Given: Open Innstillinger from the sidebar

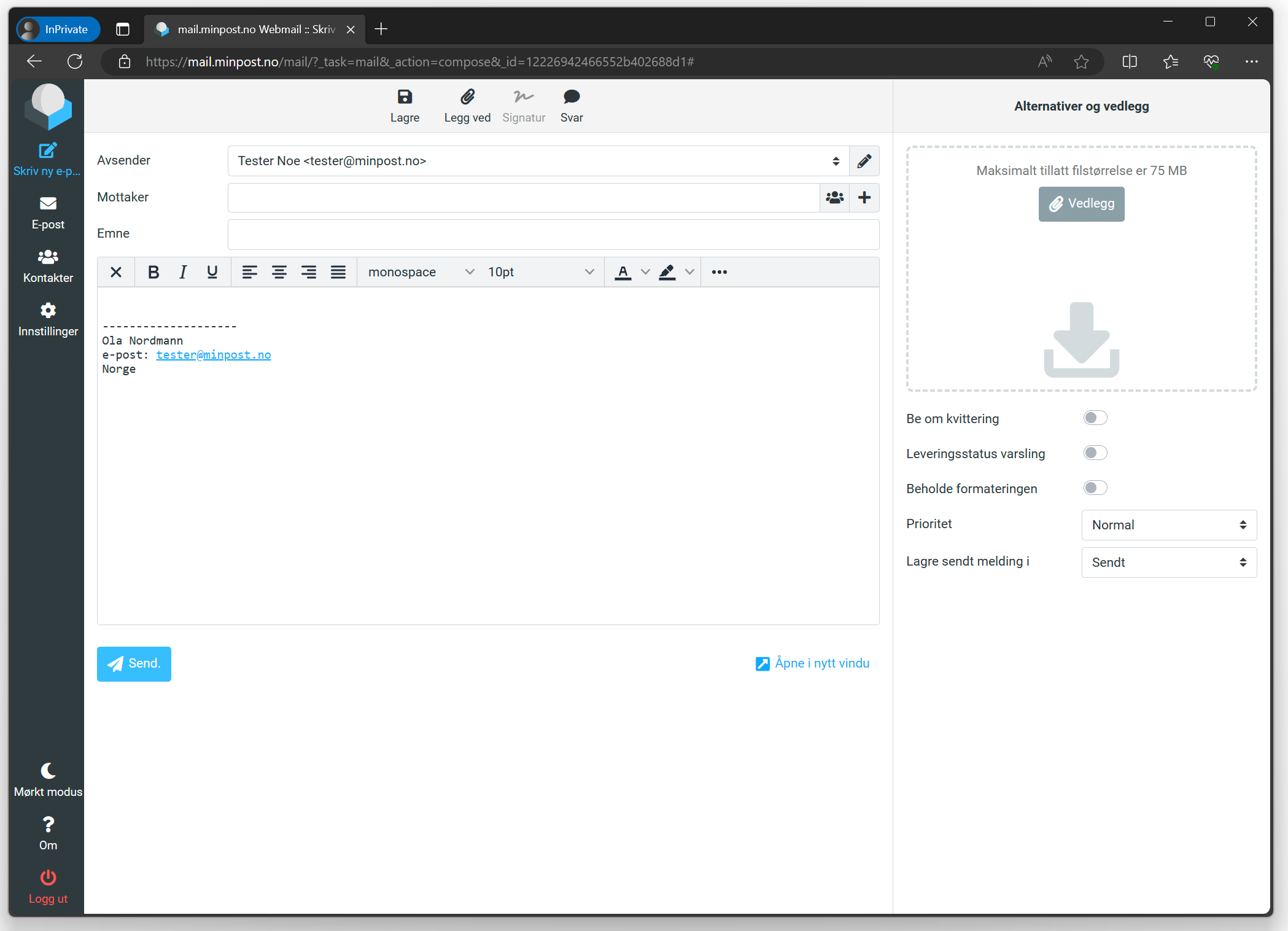Looking at the screenshot, I should point(48,319).
